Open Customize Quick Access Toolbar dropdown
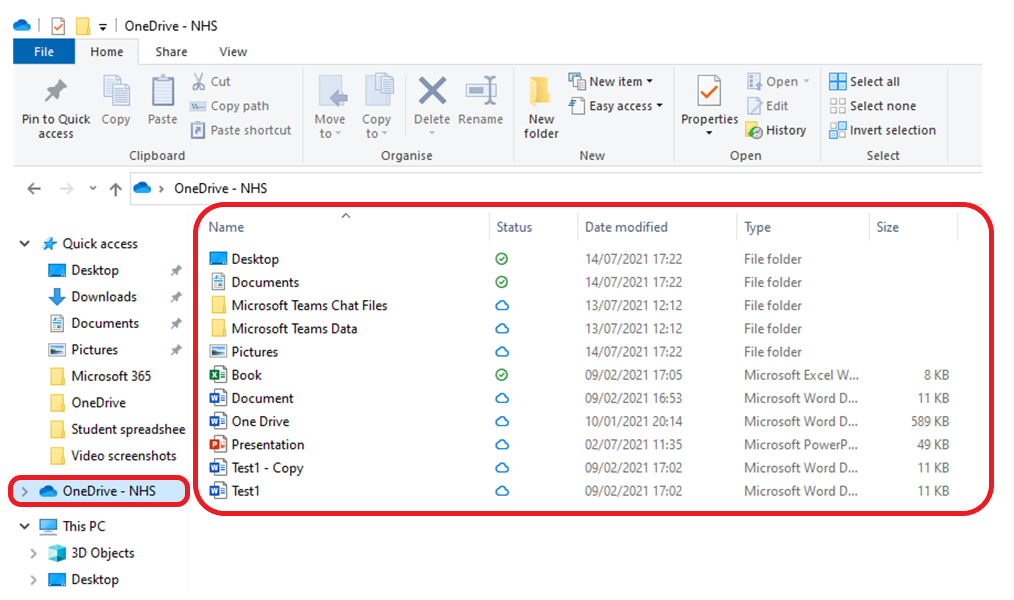This screenshot has height=600, width=1014. [x=103, y=27]
